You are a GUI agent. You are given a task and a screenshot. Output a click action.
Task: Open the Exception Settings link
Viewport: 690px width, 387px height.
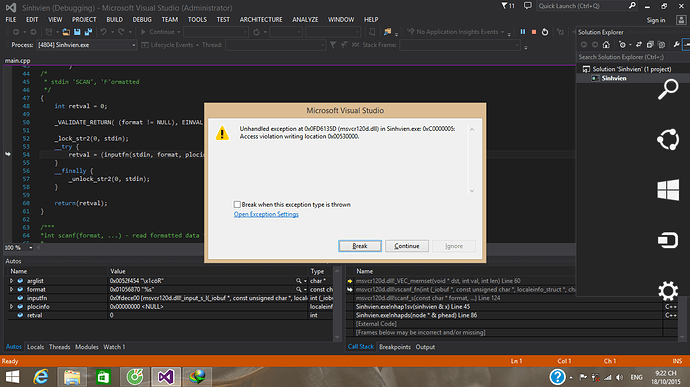[266, 214]
